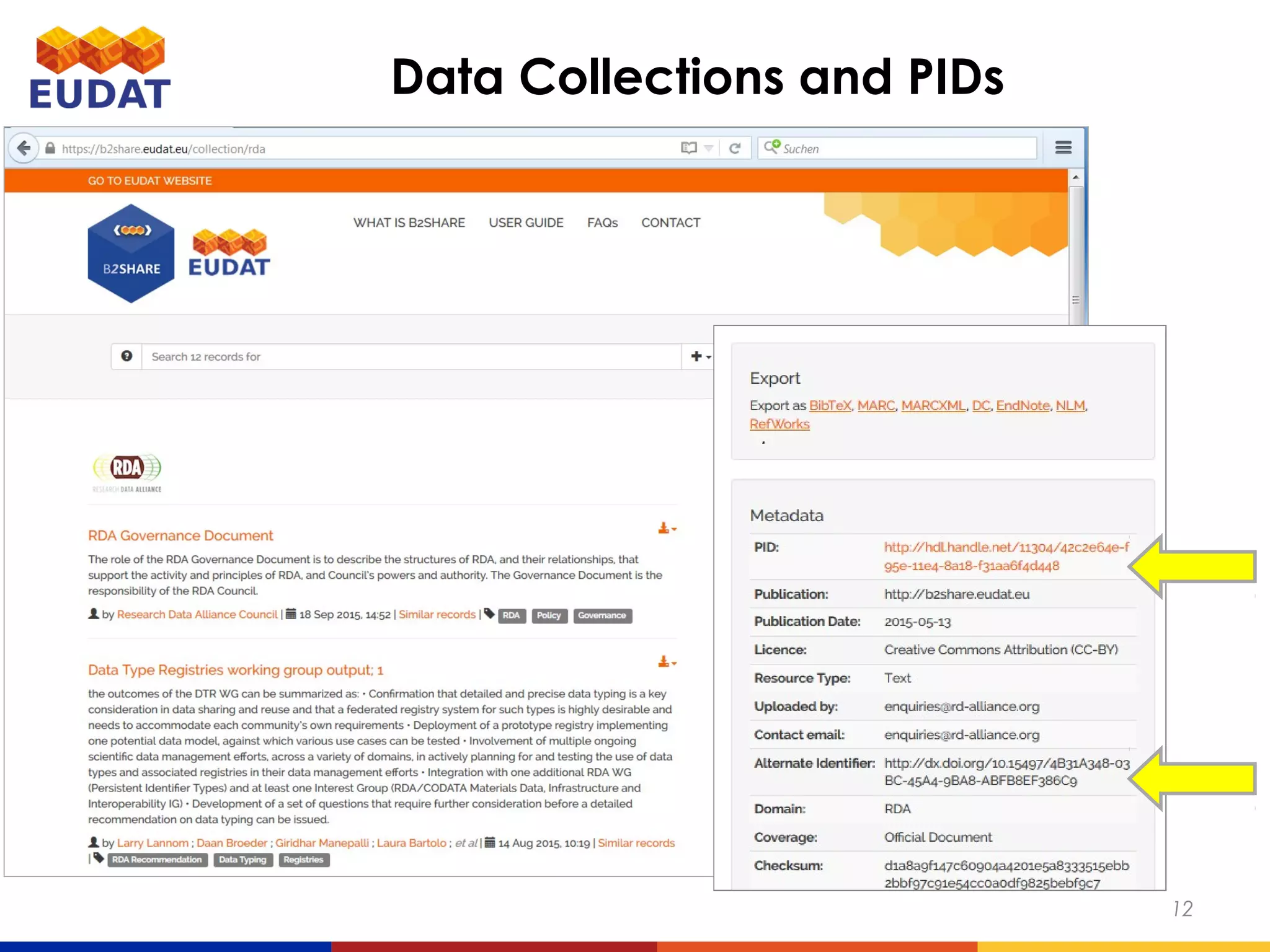
Task: Open CONTACT menu item
Action: click(x=670, y=223)
